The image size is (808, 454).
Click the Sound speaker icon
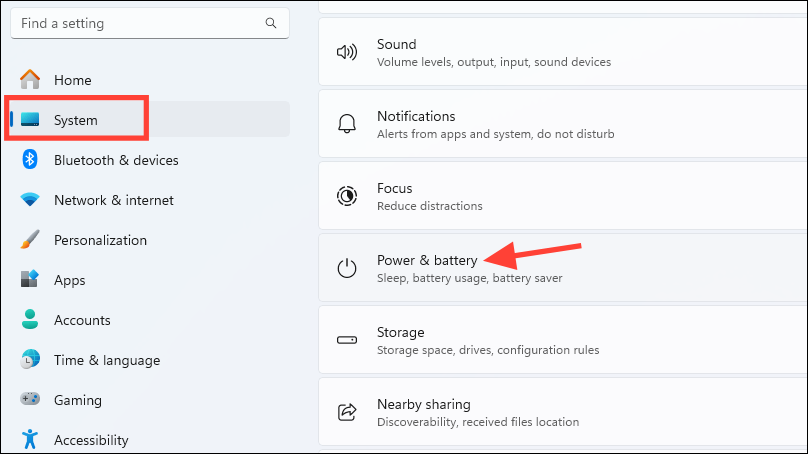347,52
